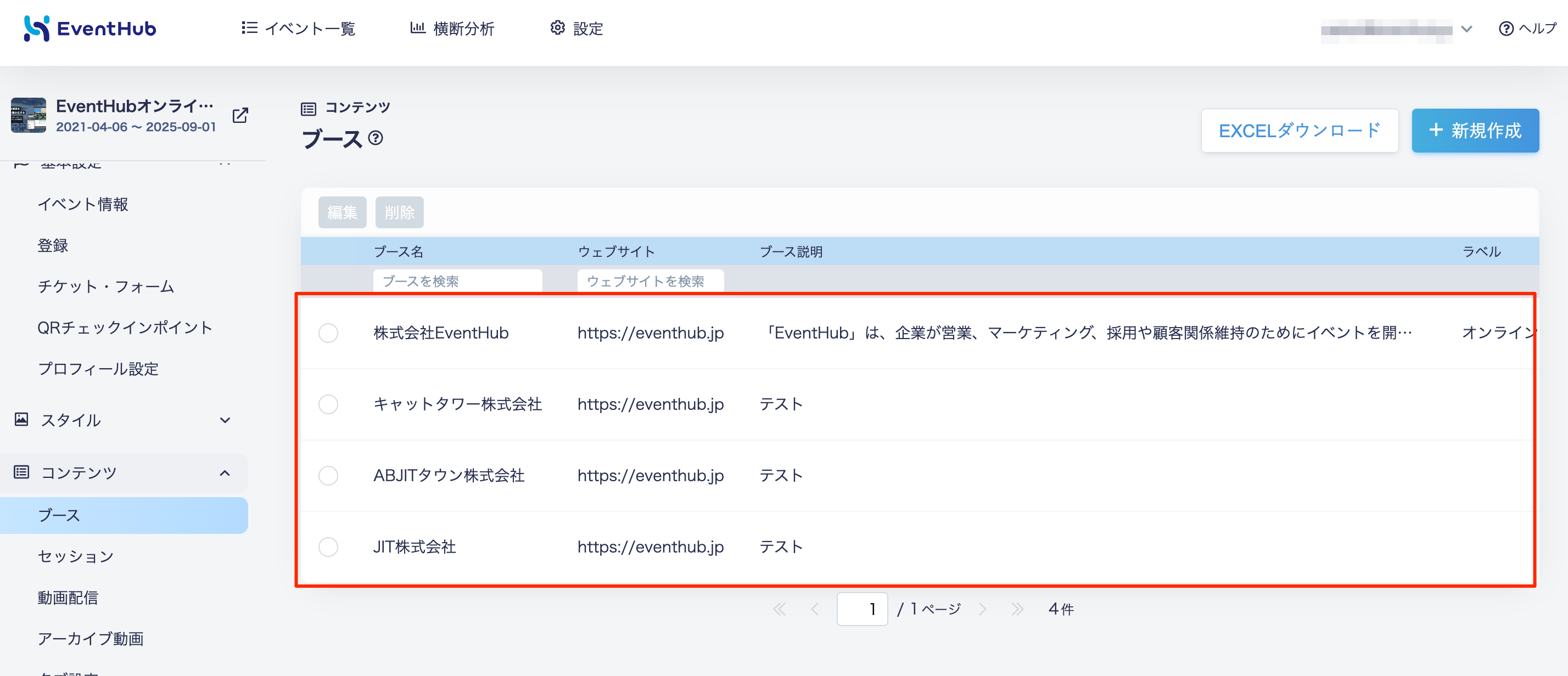Open イベント一覧 in top navigation
This screenshot has height=676, width=1568.
298,29
